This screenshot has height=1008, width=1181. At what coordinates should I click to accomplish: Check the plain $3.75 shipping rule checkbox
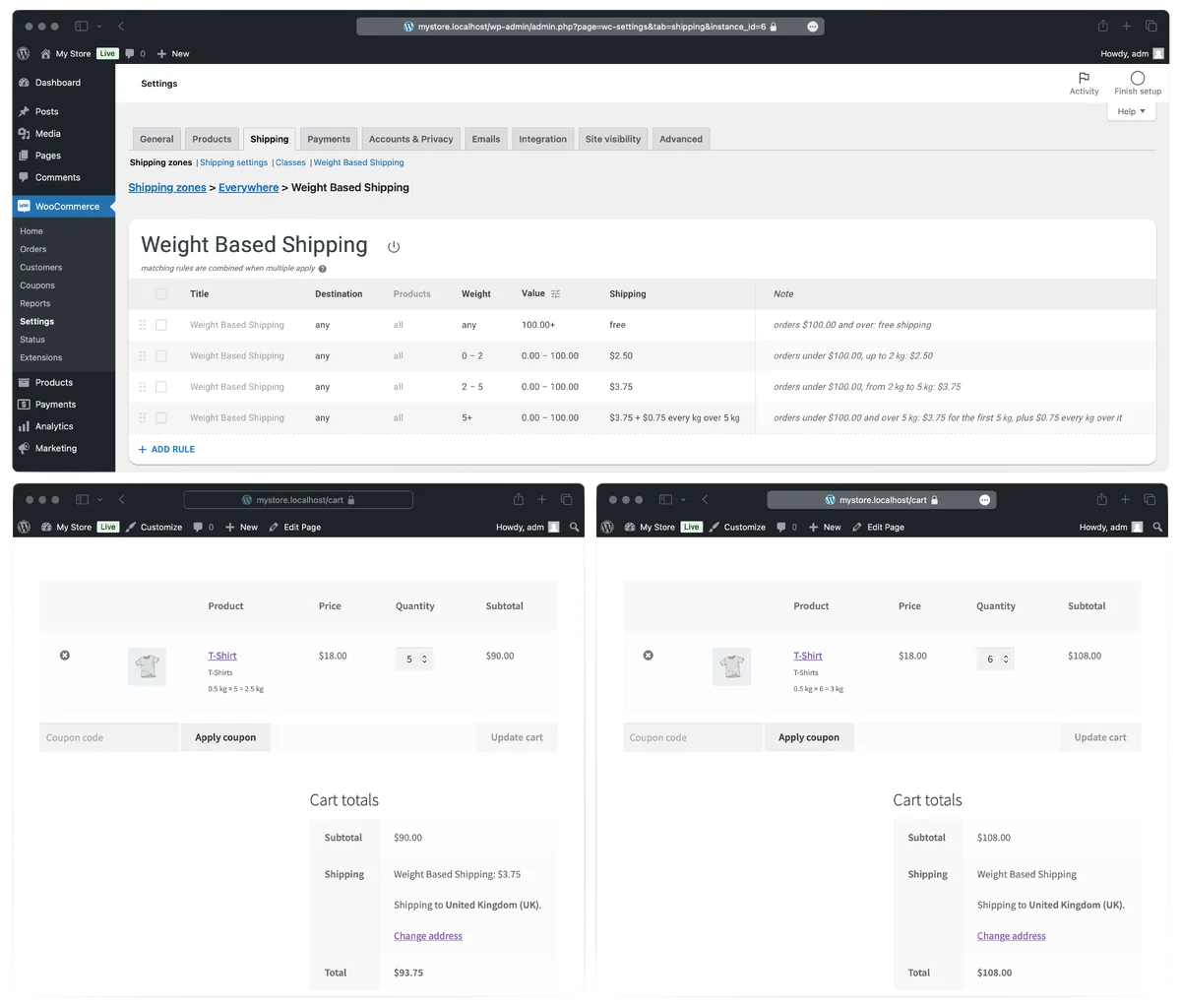click(161, 387)
